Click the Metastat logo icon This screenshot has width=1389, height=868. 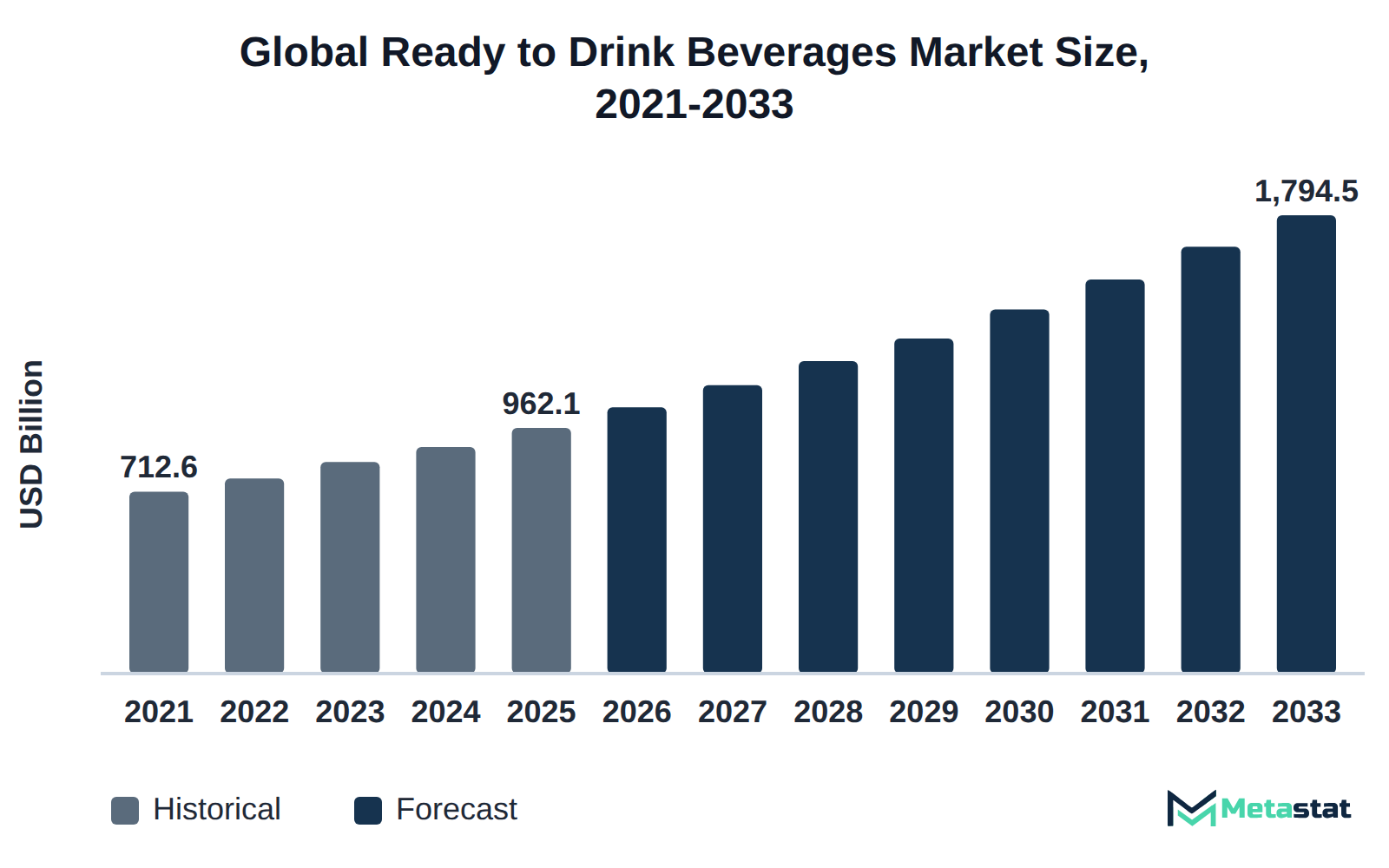coord(1191,808)
